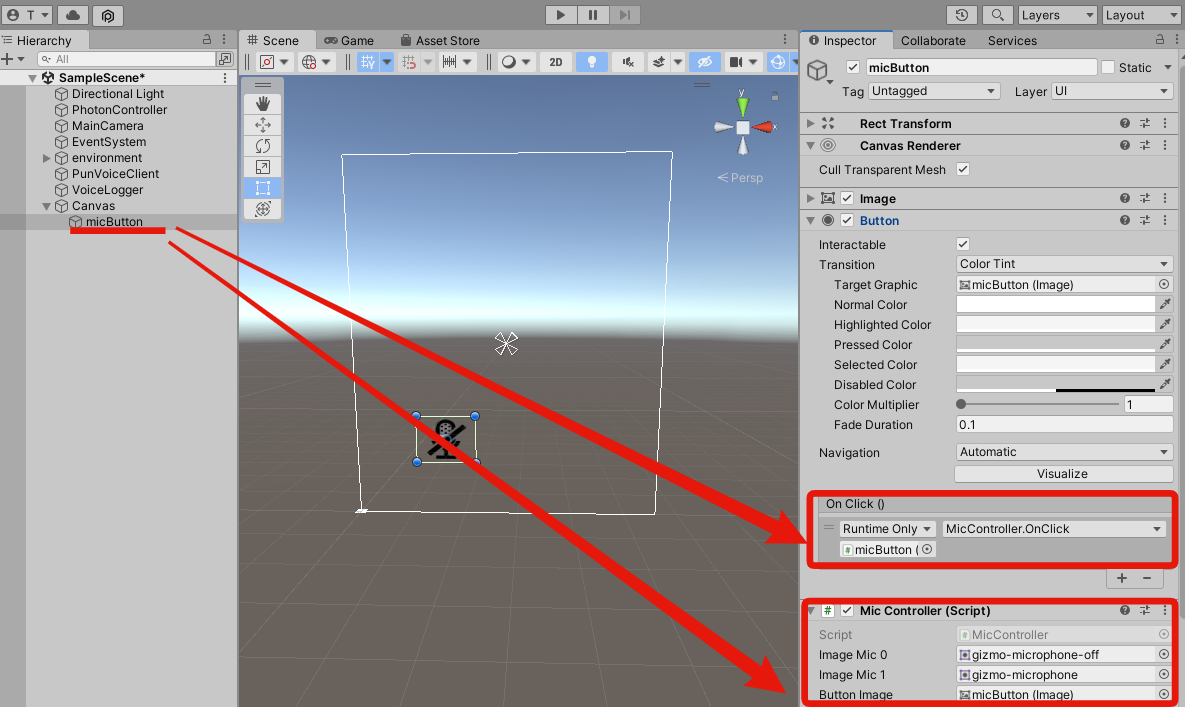Toggle scene view lighting
This screenshot has width=1185, height=707.
tap(591, 61)
